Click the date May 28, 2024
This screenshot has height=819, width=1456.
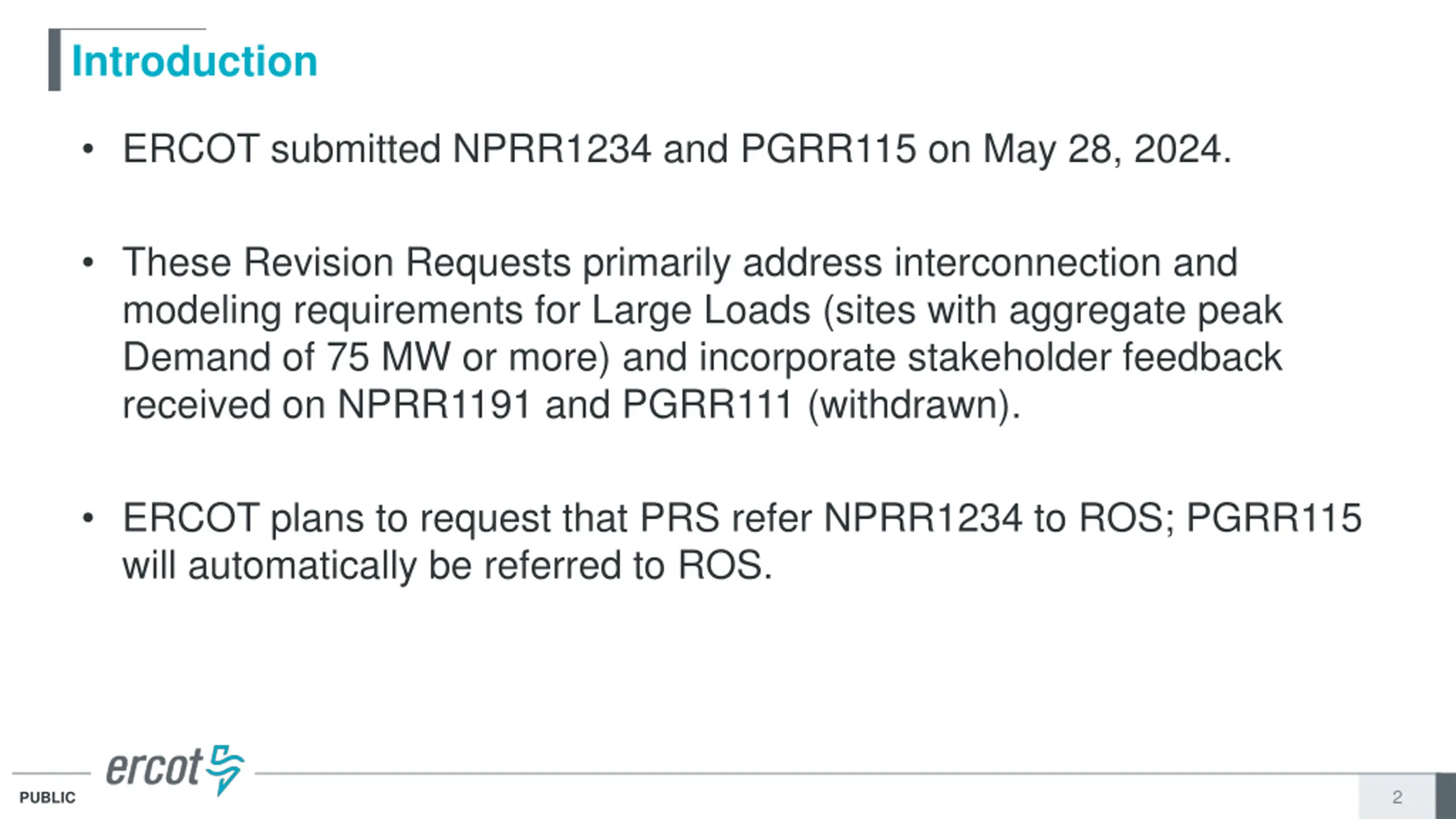point(1107,150)
